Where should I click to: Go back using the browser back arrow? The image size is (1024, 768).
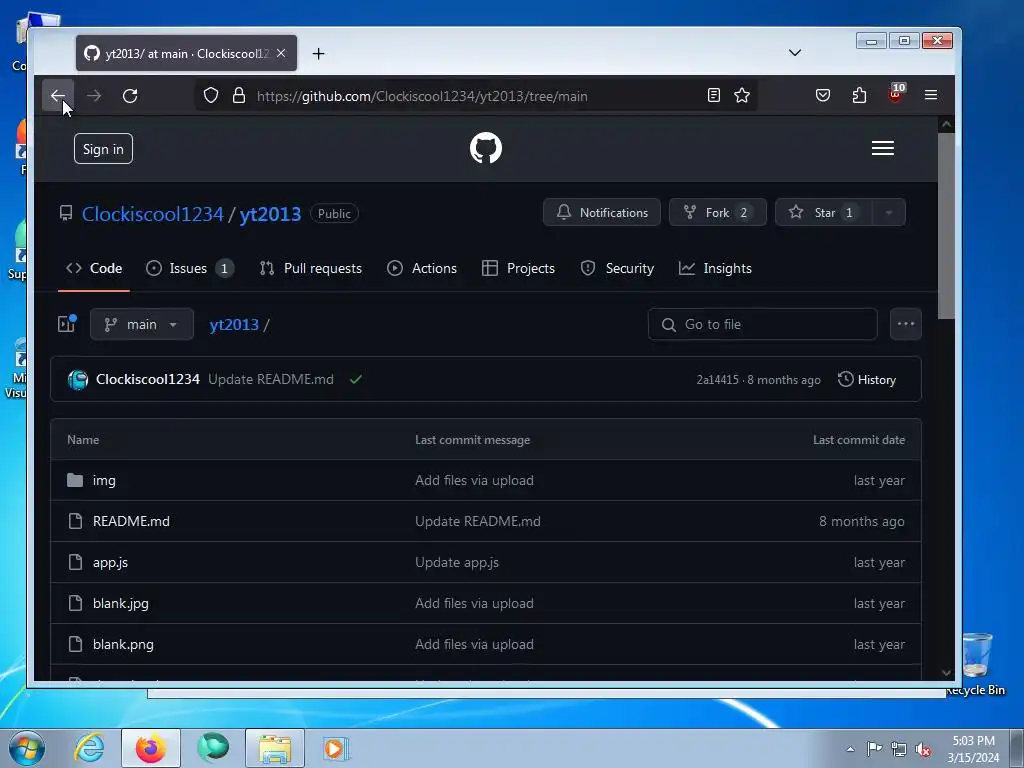pyautogui.click(x=57, y=96)
